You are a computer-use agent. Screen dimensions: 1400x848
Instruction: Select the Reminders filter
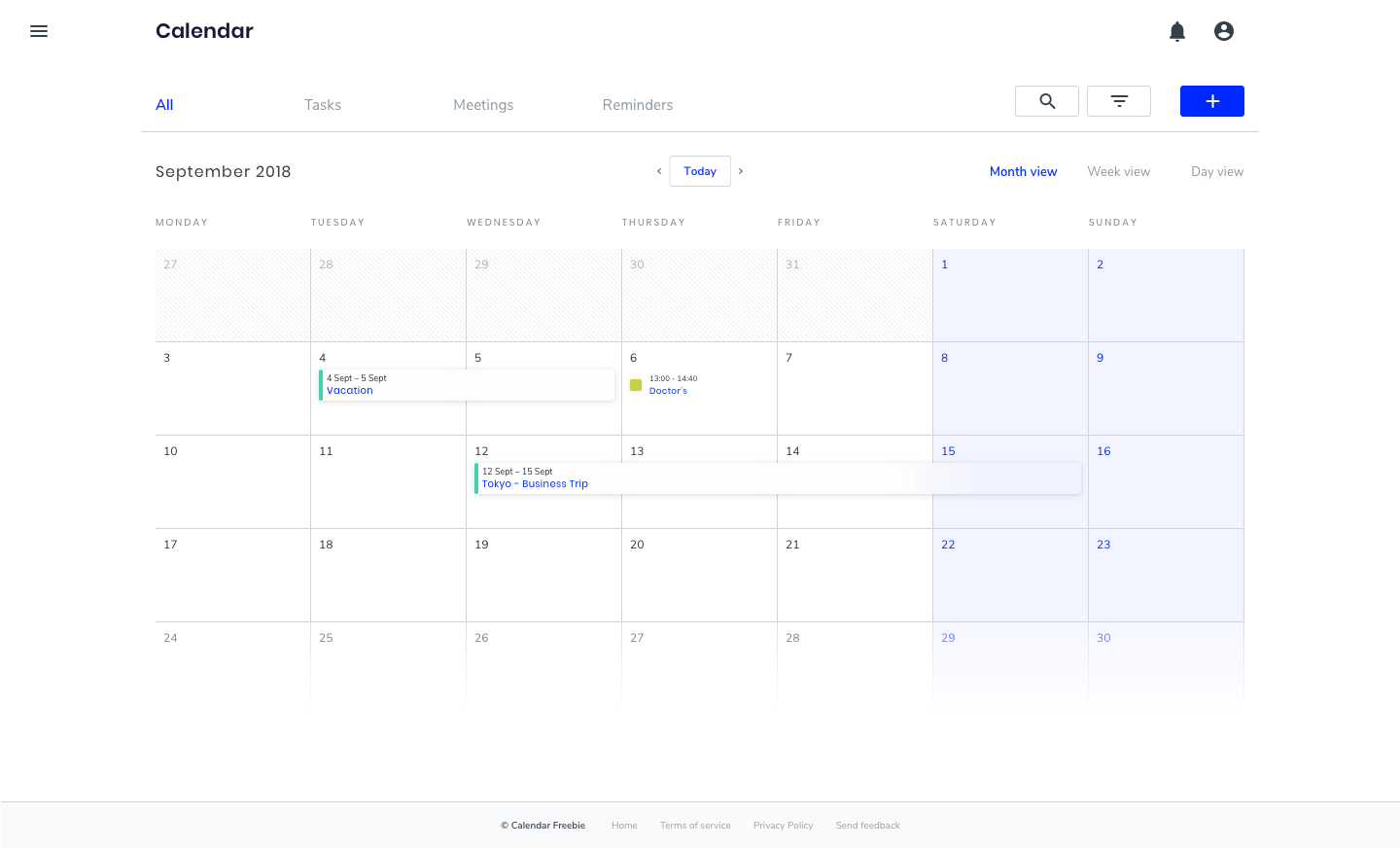(x=637, y=104)
